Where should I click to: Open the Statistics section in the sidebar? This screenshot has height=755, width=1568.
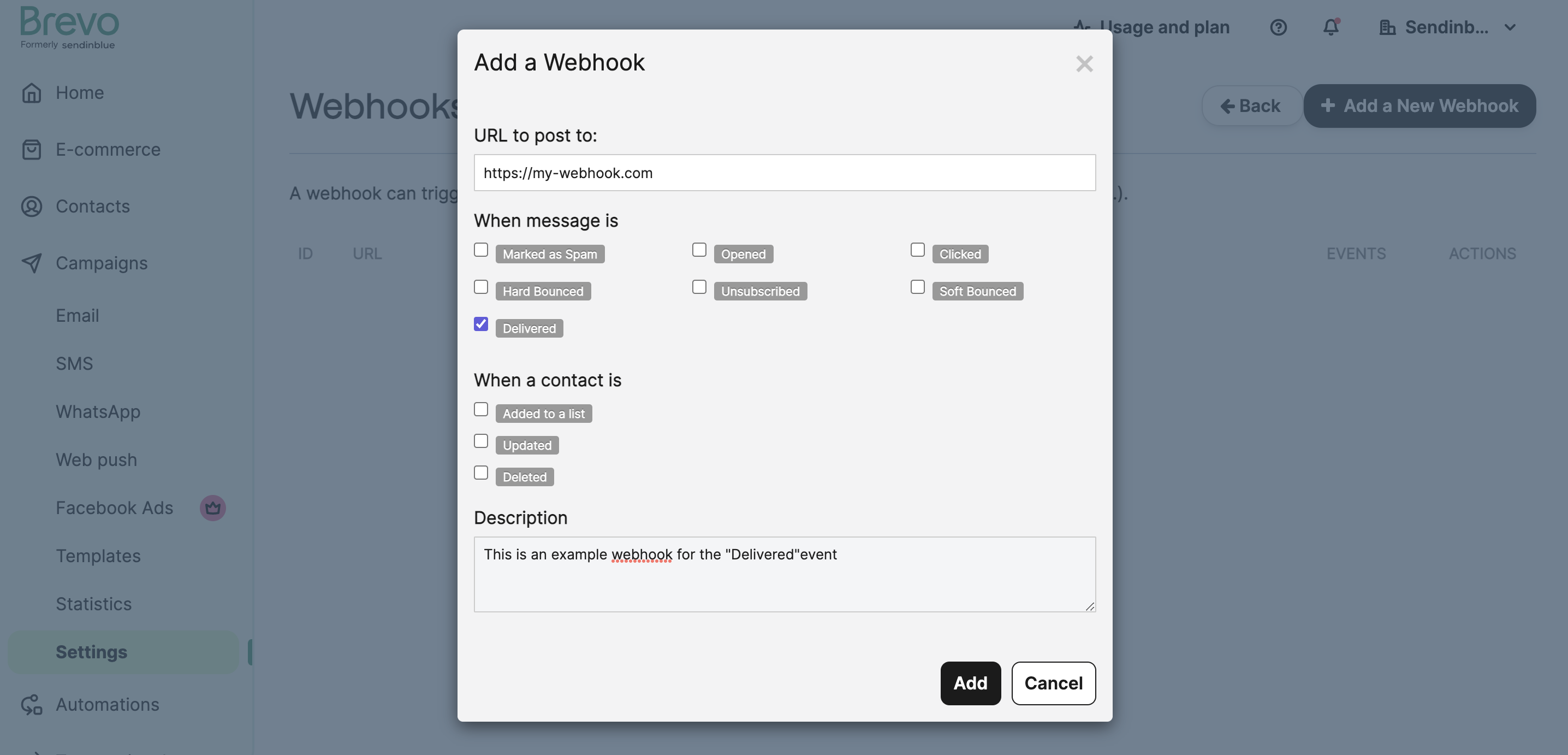click(94, 603)
